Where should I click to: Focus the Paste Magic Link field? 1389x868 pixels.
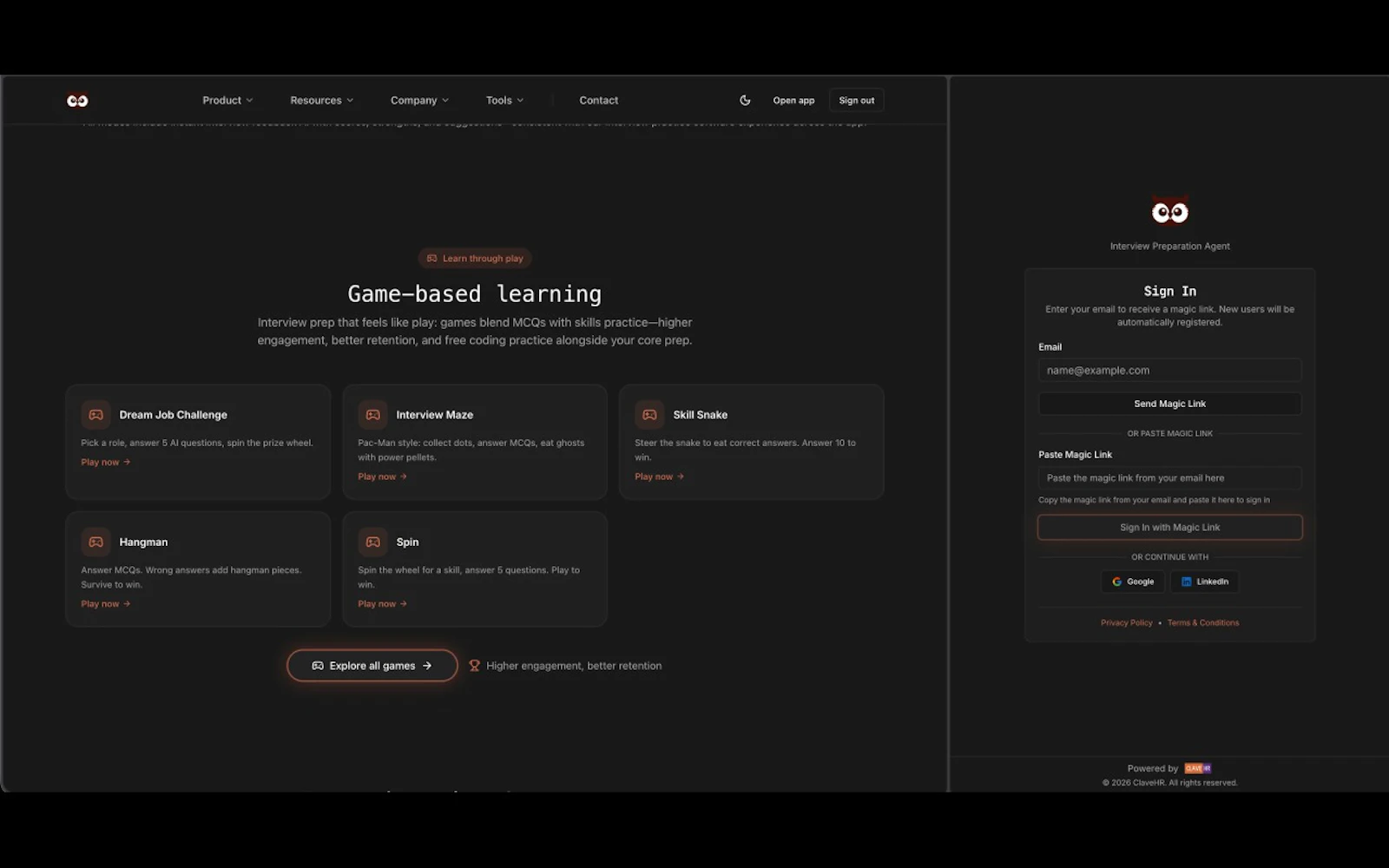click(x=1169, y=478)
